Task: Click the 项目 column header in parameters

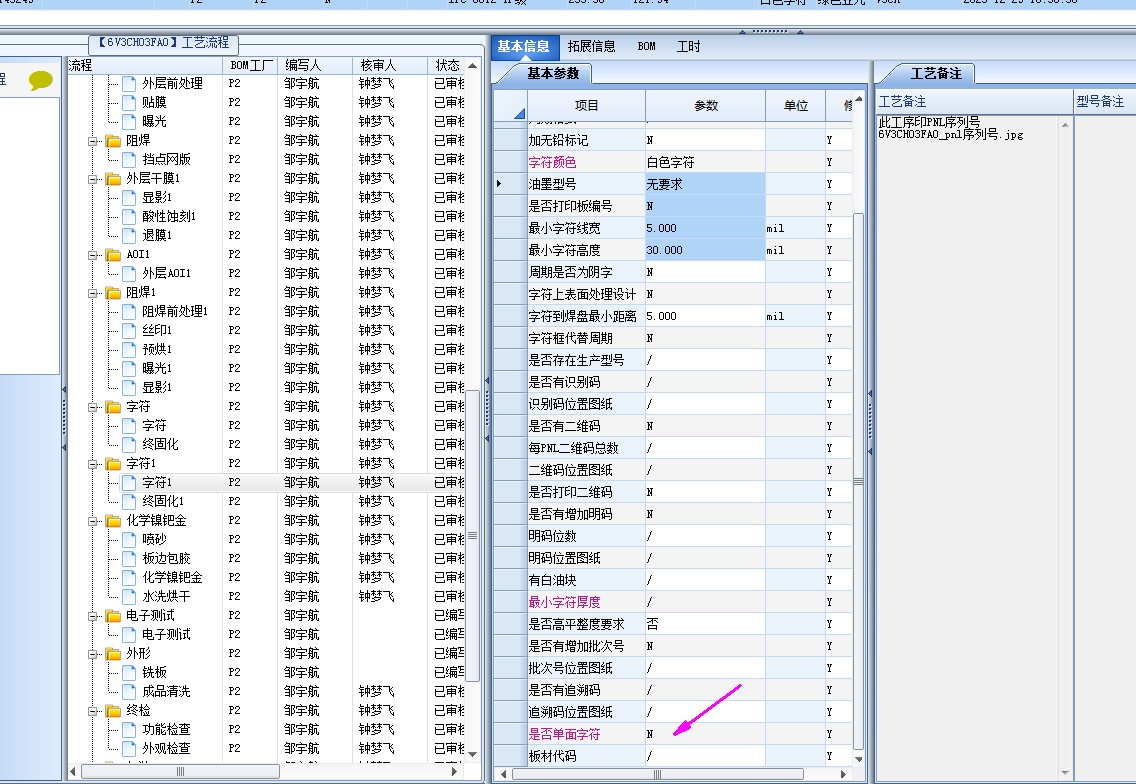Action: coord(586,106)
